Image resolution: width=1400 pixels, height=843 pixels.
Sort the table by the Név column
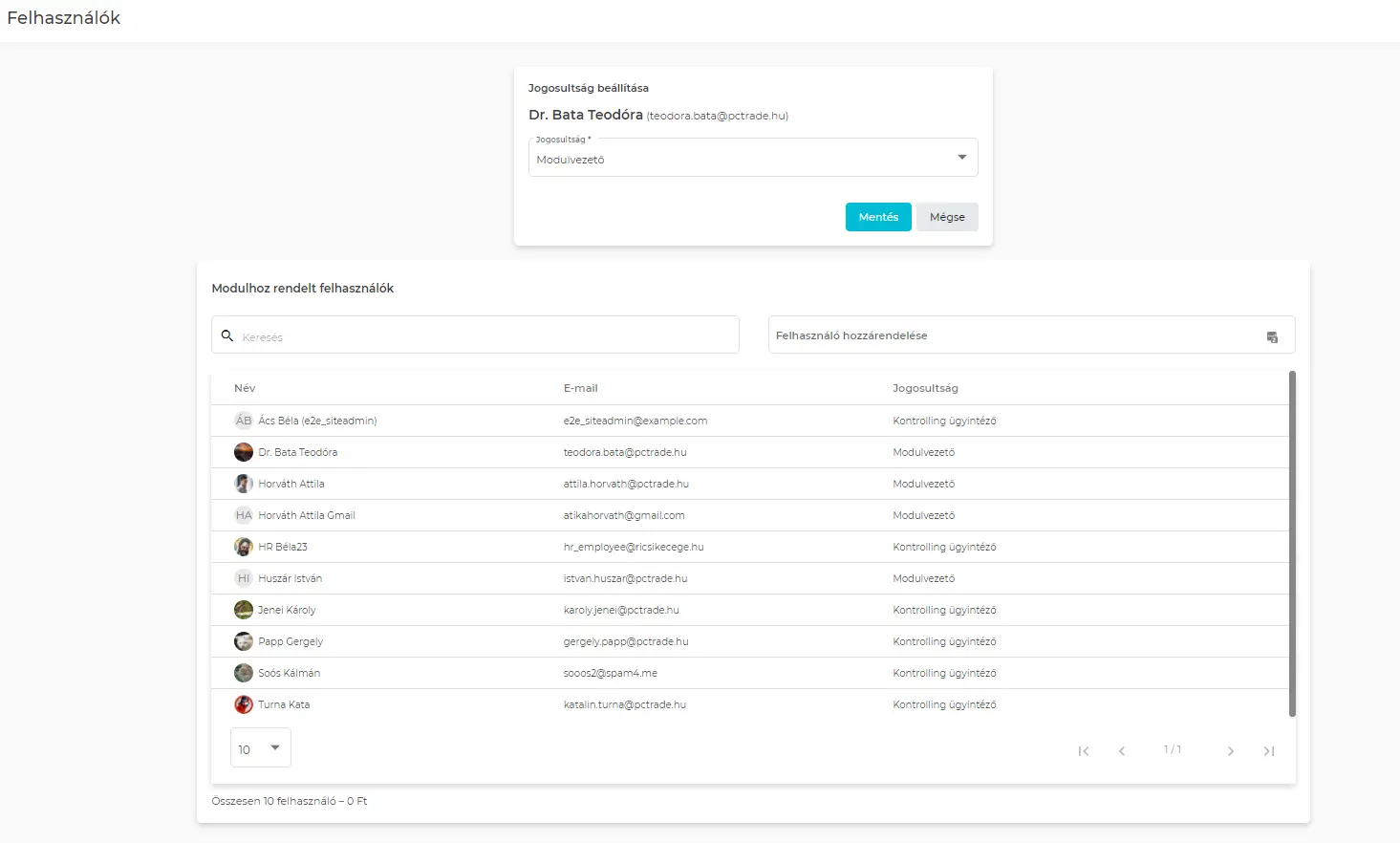pos(245,388)
